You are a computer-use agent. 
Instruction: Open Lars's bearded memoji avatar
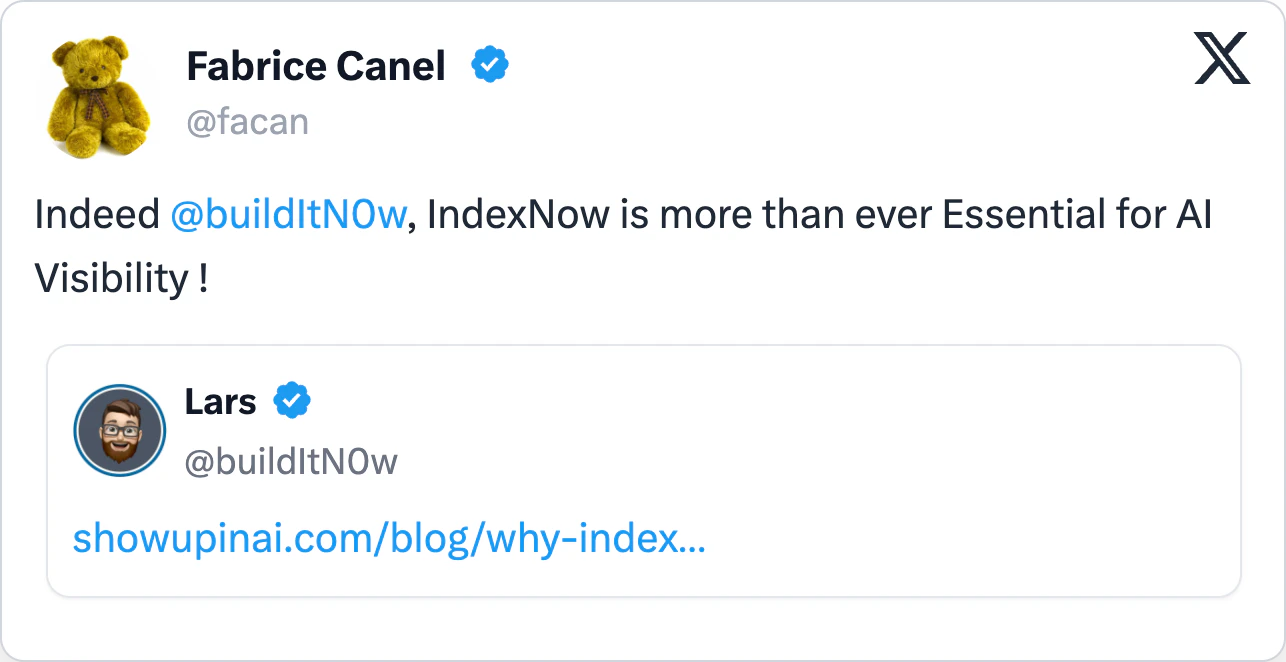120,431
